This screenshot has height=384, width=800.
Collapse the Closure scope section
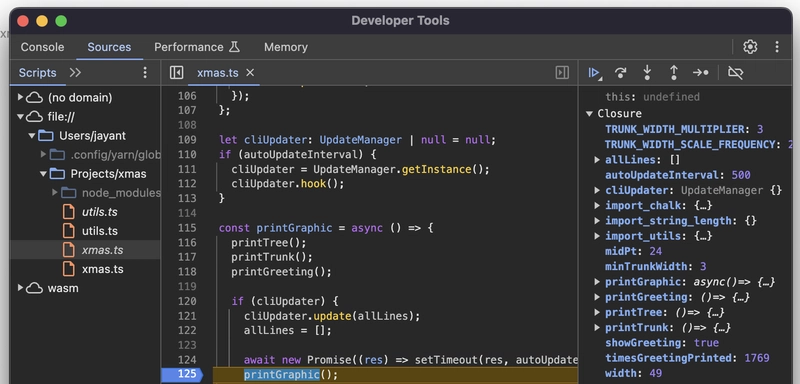(589, 114)
